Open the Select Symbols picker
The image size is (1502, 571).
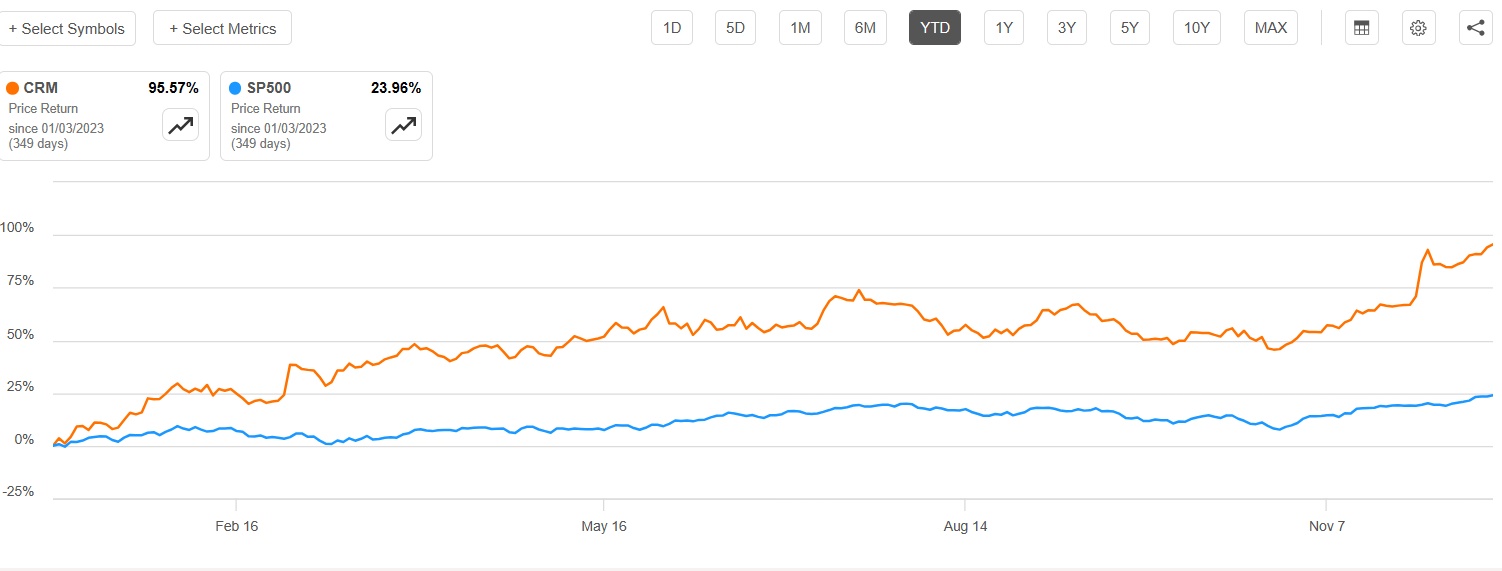tap(68, 28)
